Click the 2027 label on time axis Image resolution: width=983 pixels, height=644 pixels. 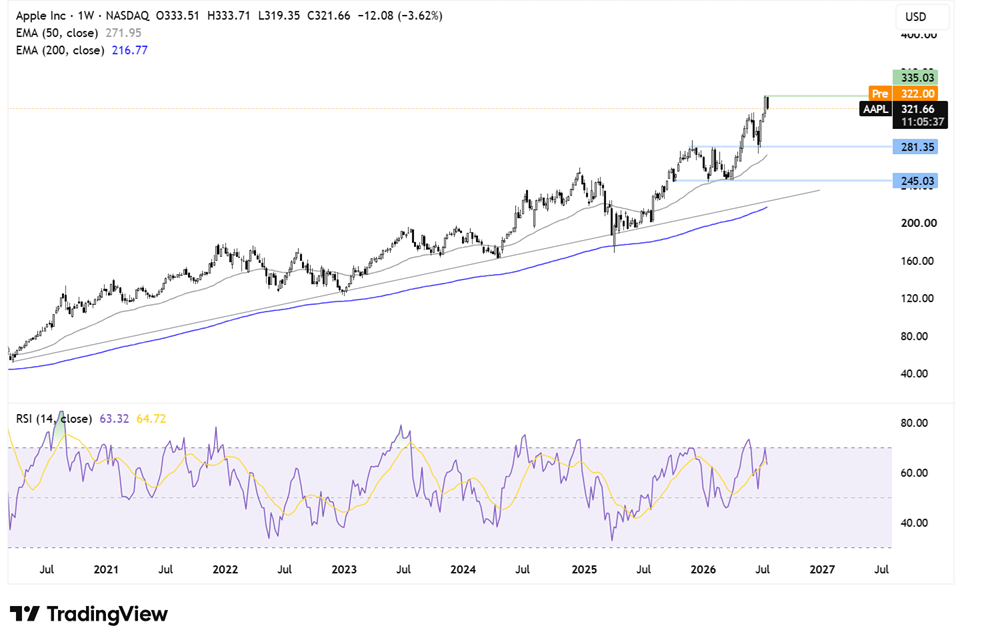[823, 569]
